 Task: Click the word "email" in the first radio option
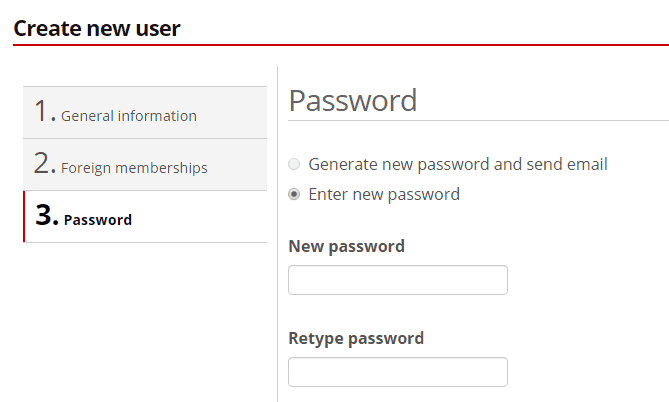(585, 164)
